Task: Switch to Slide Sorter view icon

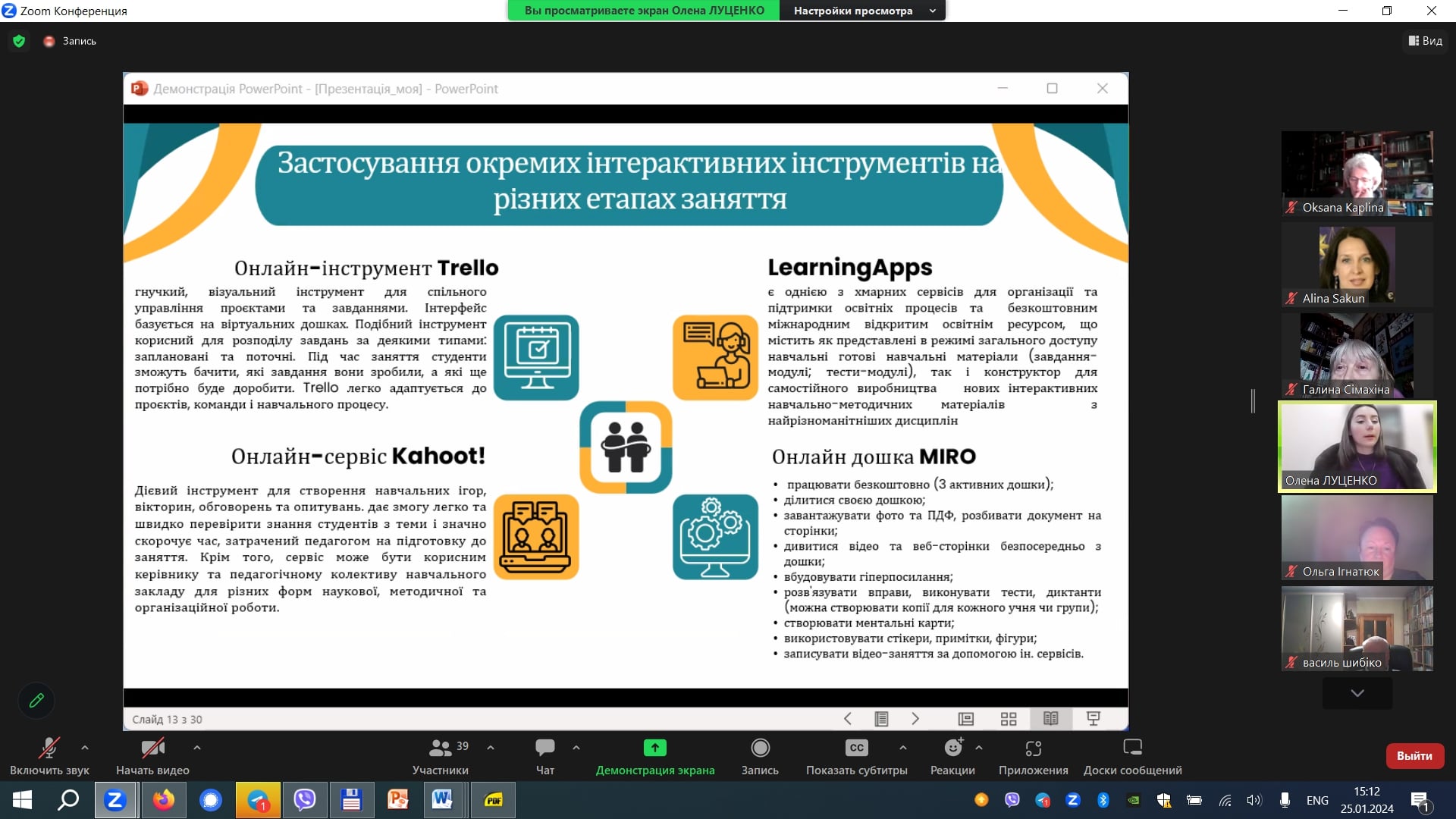Action: [x=1008, y=719]
